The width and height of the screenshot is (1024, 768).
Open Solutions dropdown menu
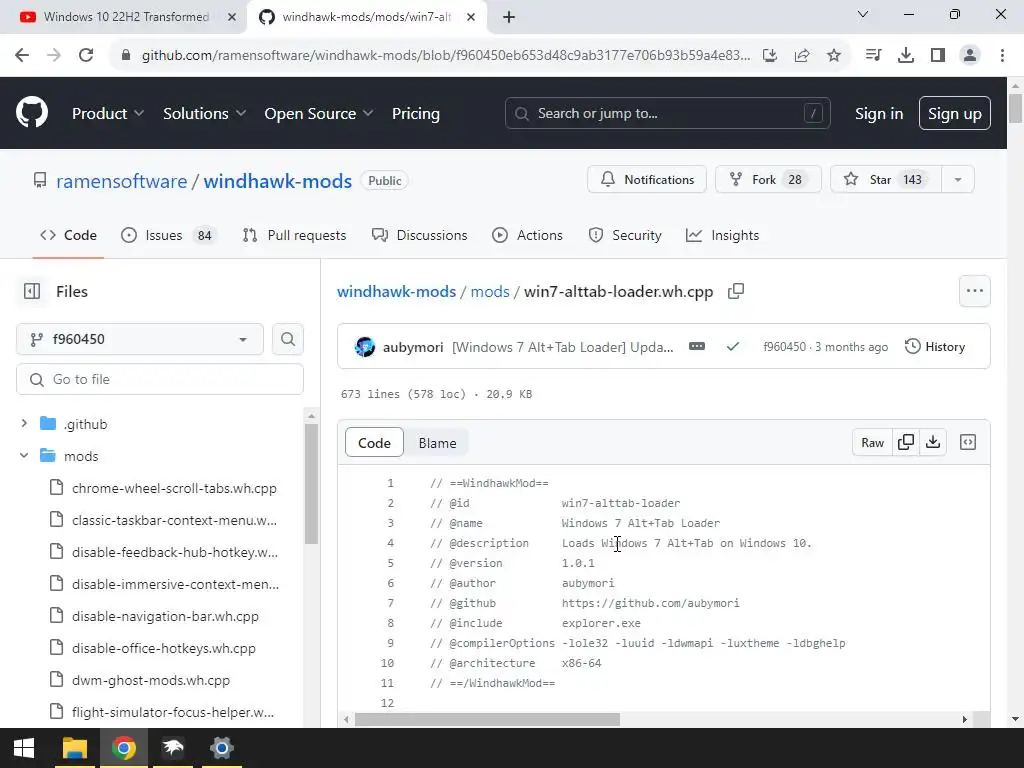coord(204,114)
